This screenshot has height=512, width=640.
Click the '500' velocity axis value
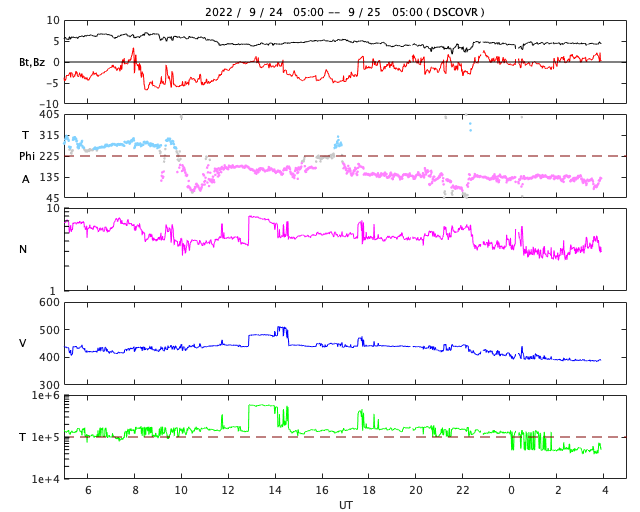tap(49, 330)
